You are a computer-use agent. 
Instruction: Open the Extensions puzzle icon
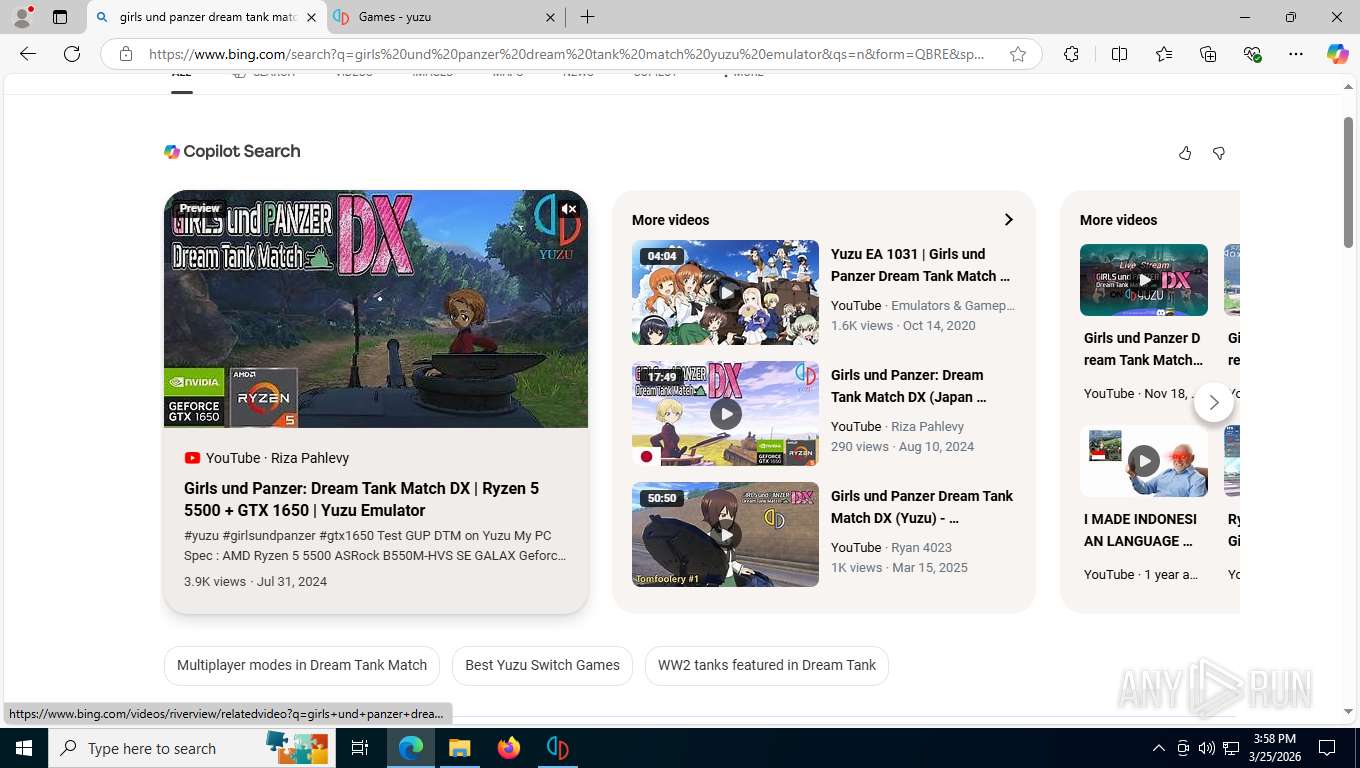tap(1071, 54)
